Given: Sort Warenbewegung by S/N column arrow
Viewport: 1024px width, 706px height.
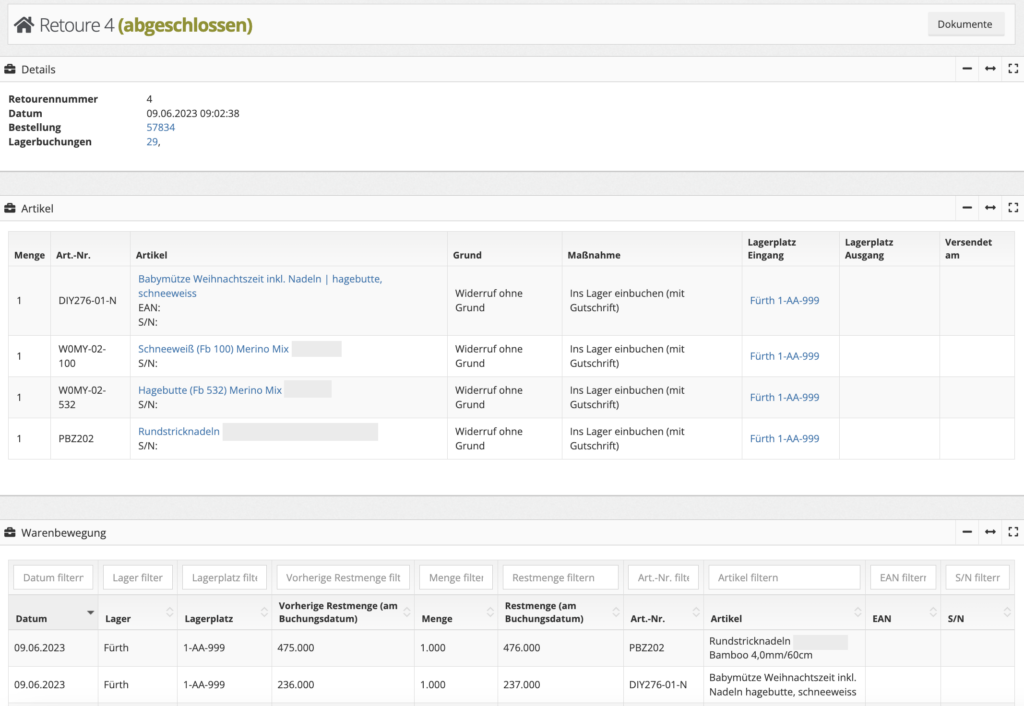Looking at the screenshot, I should click(1007, 612).
